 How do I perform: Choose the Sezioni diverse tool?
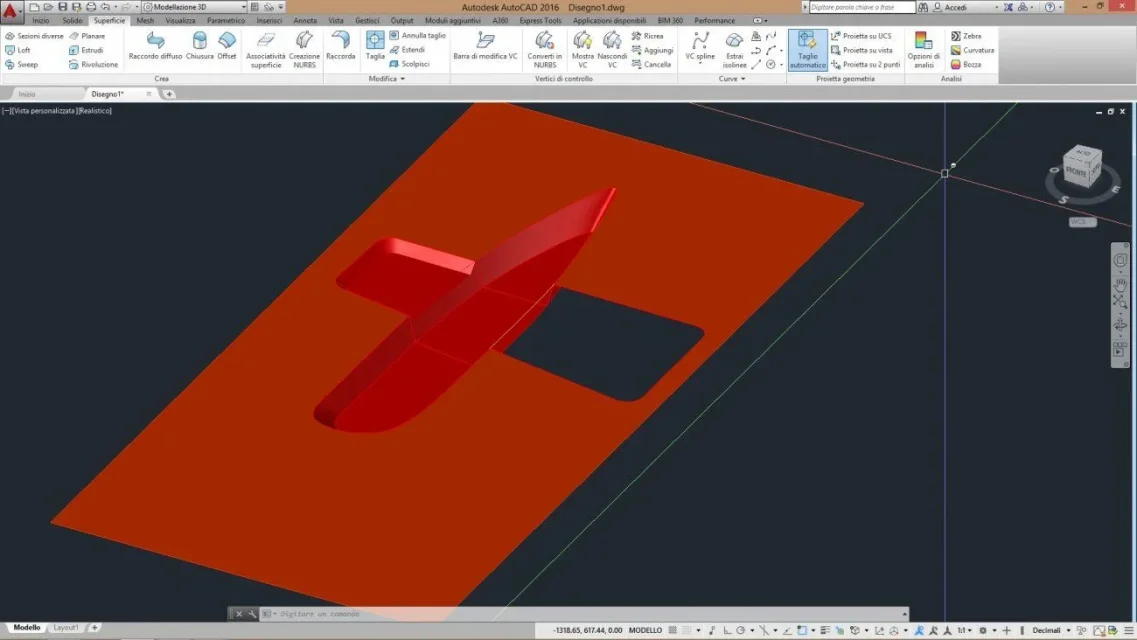[34, 36]
